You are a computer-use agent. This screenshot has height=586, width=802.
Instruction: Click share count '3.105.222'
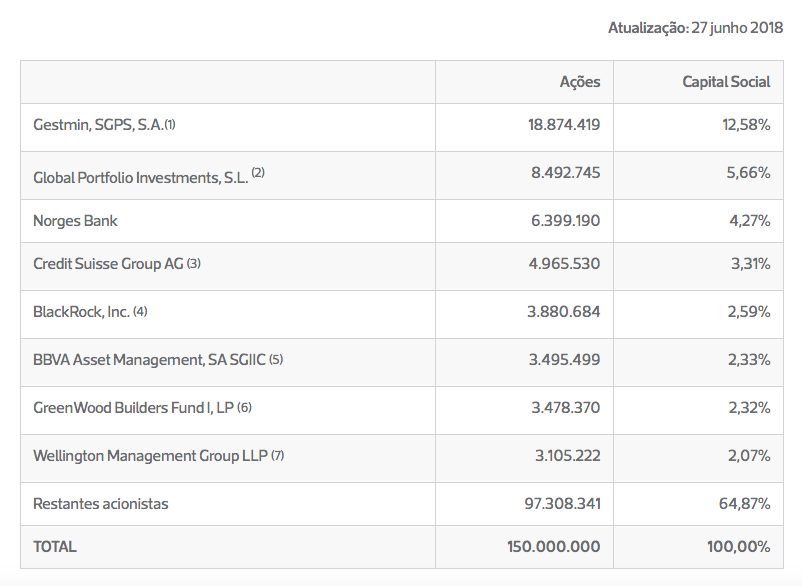[567, 456]
